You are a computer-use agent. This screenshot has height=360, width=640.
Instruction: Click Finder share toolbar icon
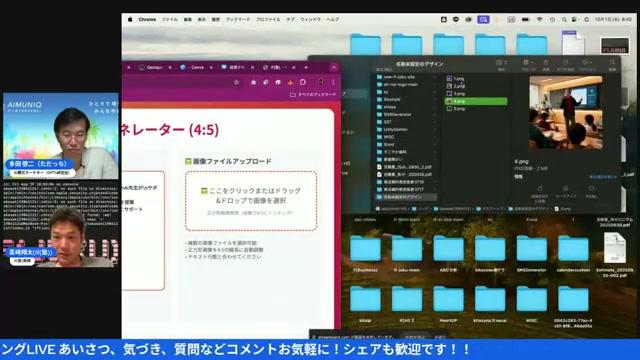click(x=546, y=62)
